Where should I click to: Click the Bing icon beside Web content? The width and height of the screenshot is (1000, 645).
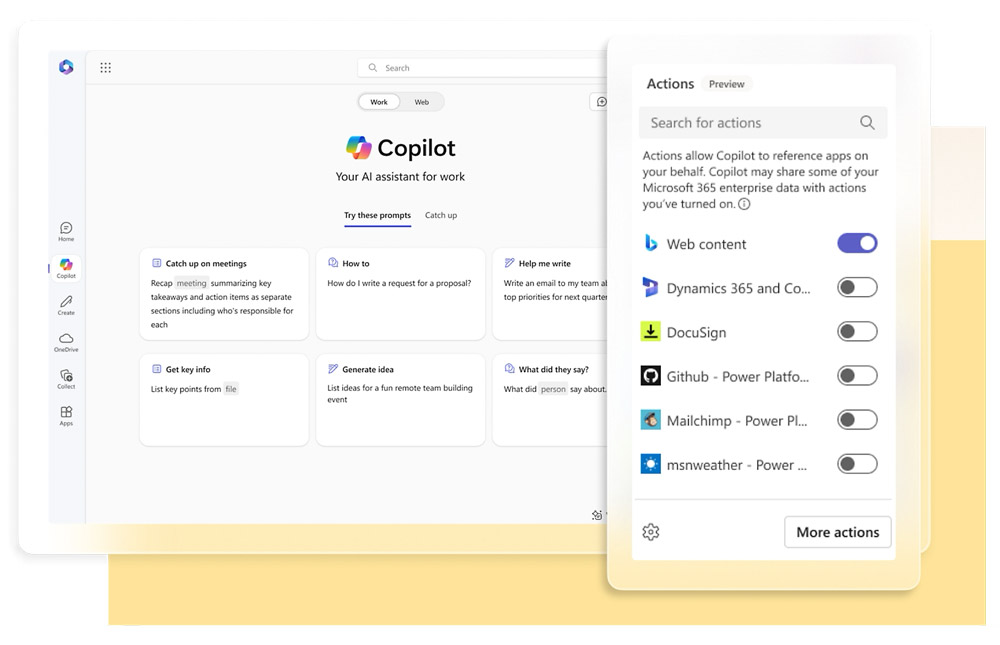pos(651,243)
